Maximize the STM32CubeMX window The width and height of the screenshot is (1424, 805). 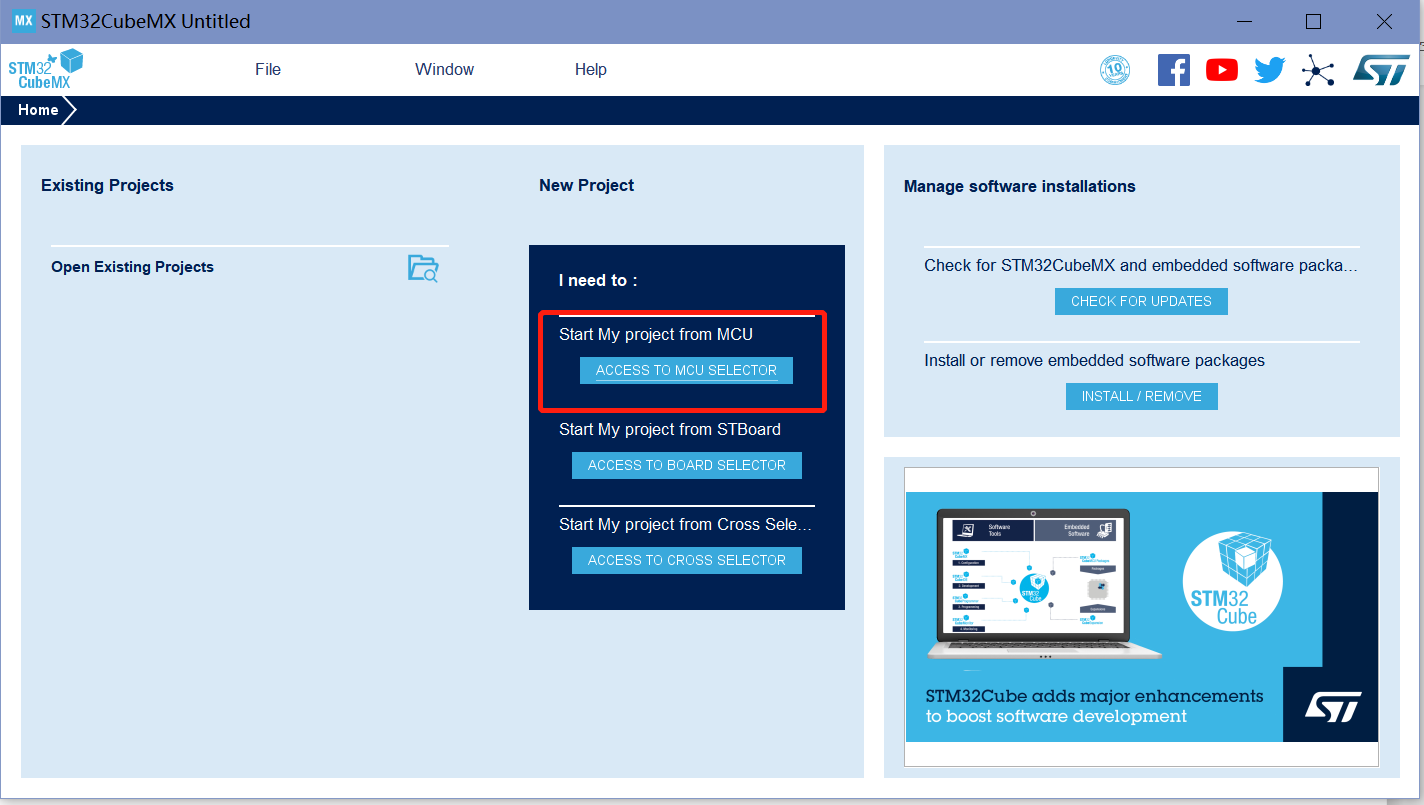(x=1314, y=21)
